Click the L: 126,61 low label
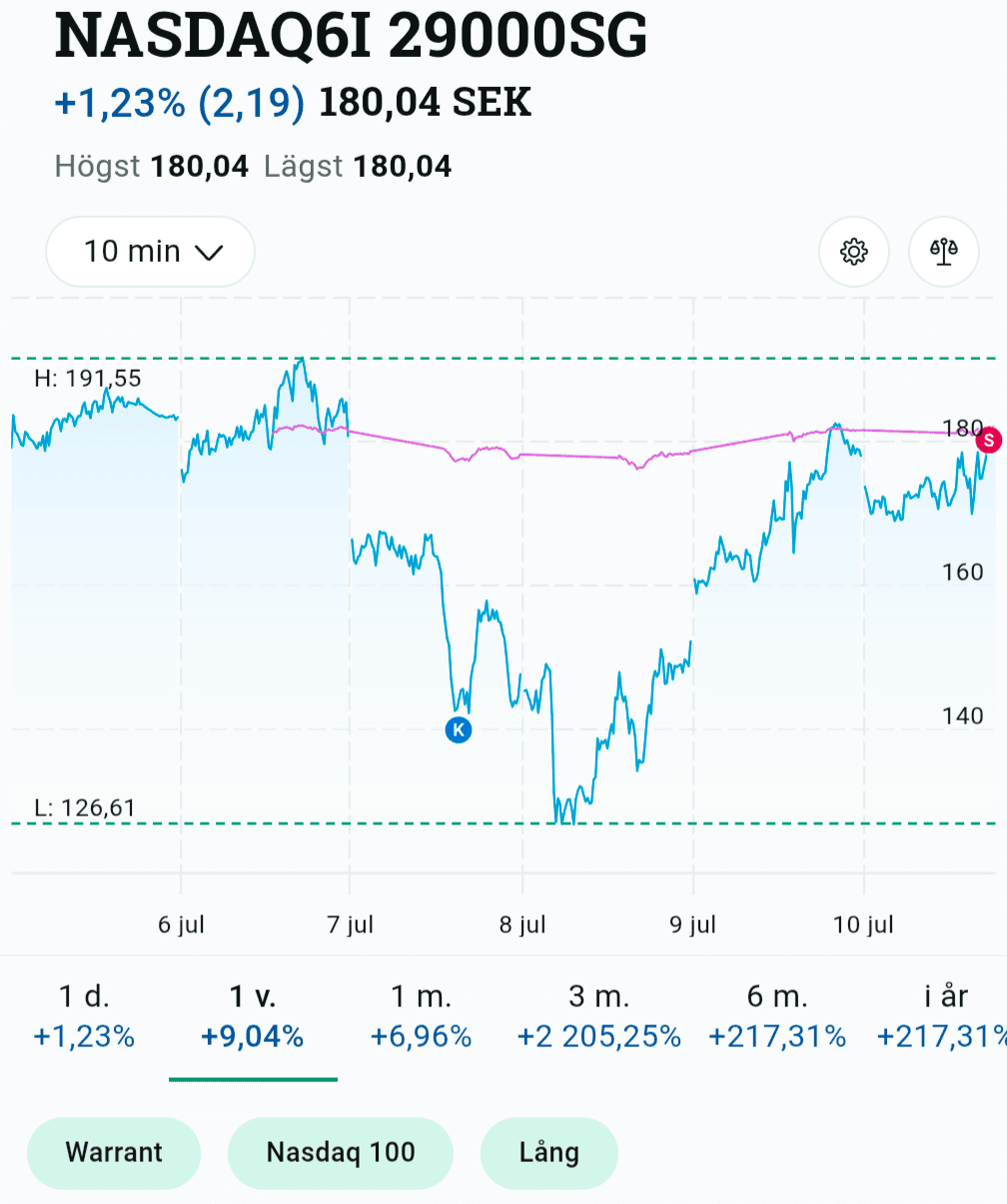Viewport: 1007px width, 1204px height. tap(85, 807)
